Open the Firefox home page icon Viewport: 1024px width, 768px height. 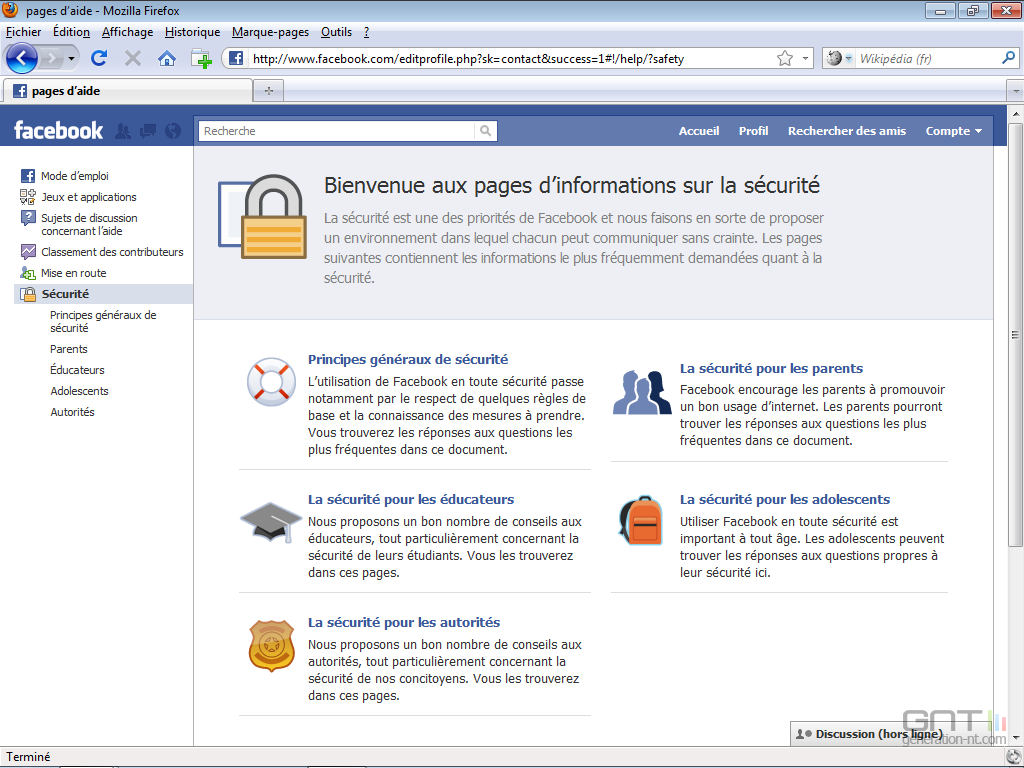tap(167, 59)
